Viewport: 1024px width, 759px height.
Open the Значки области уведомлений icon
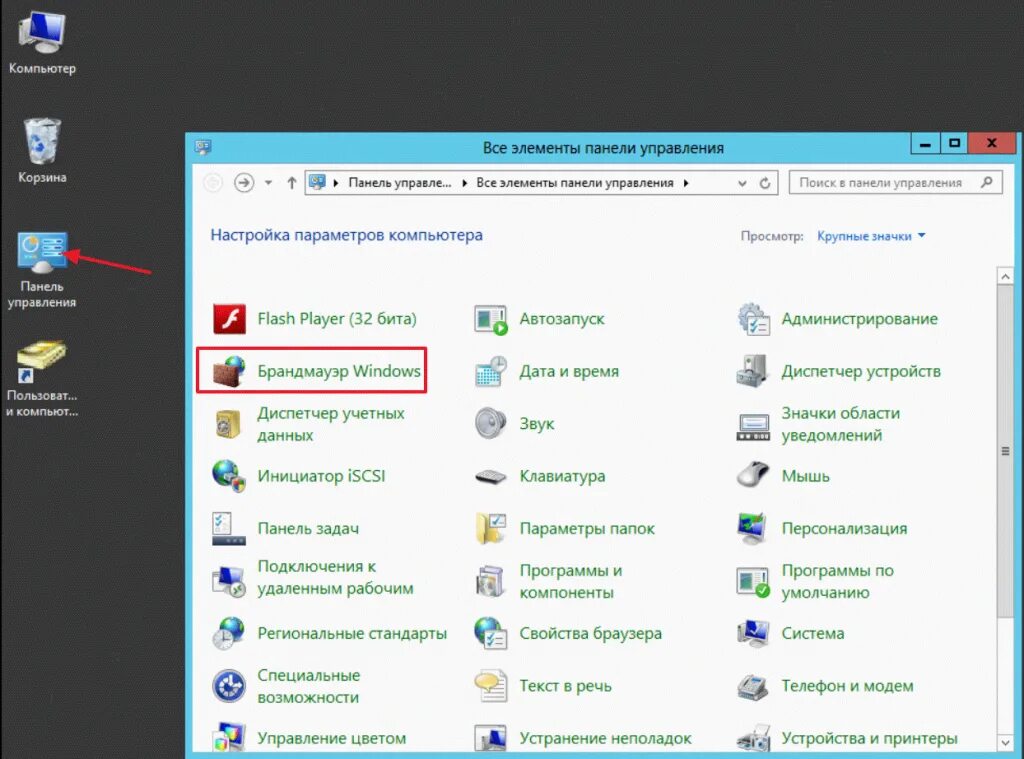[x=753, y=427]
